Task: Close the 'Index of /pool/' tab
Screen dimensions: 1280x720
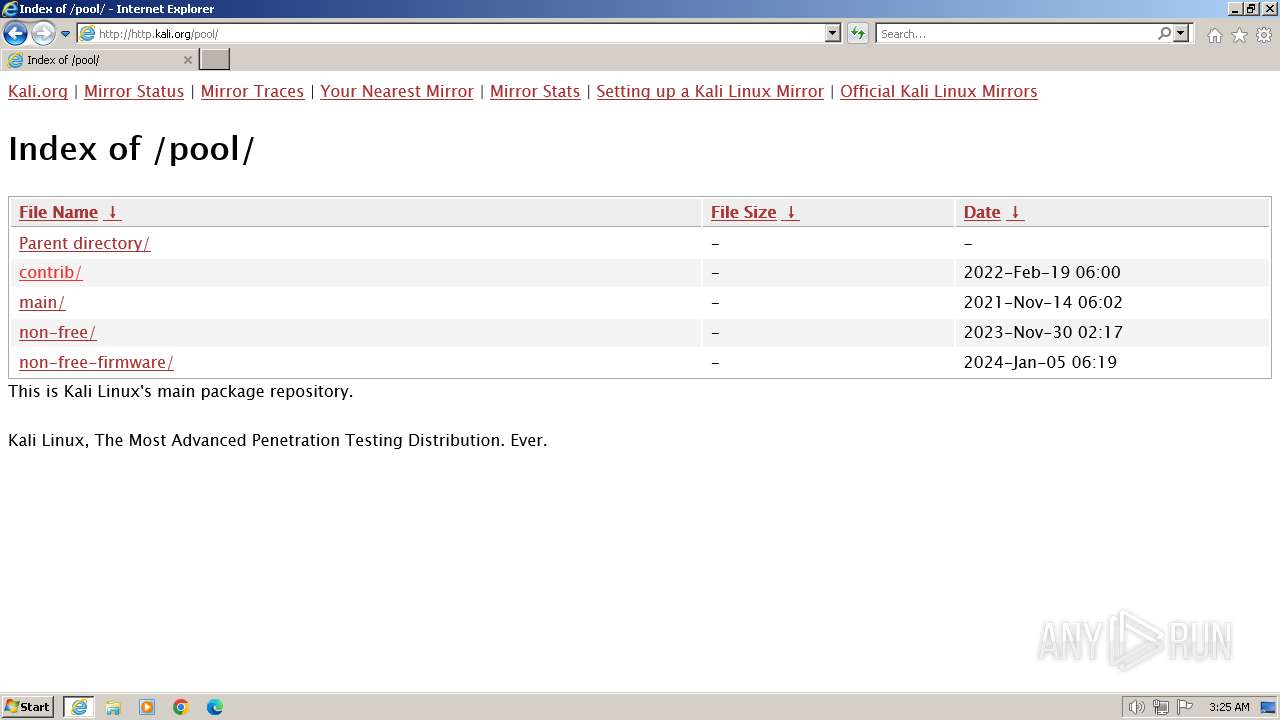Action: click(x=187, y=60)
